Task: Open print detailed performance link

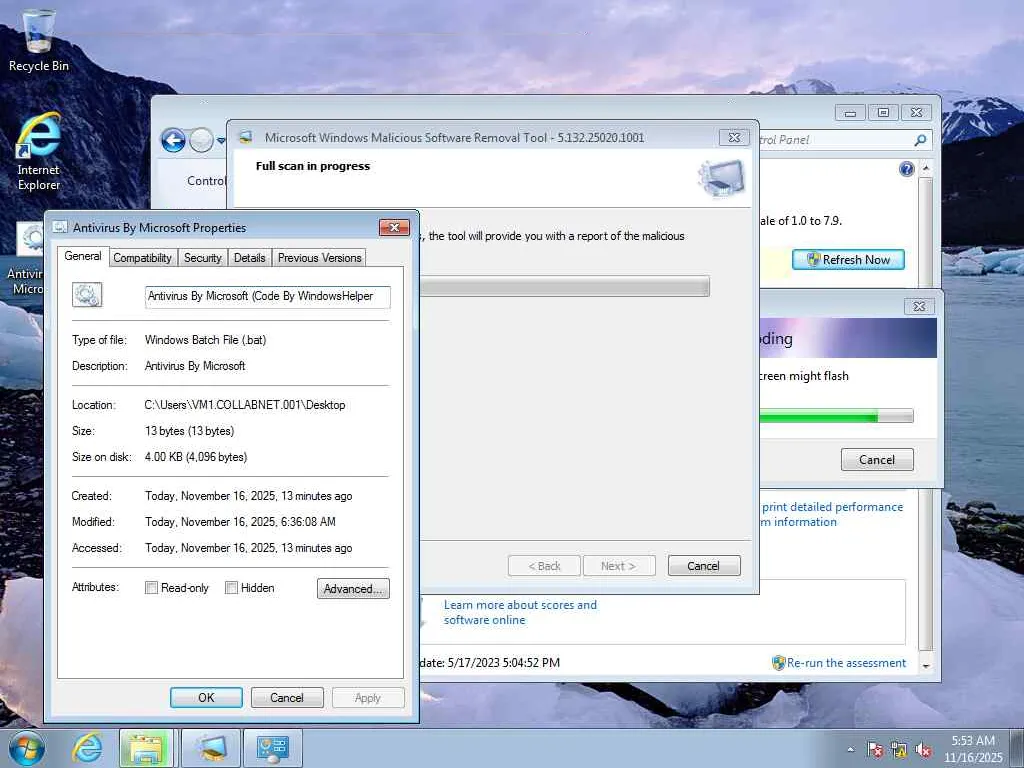Action: point(832,514)
